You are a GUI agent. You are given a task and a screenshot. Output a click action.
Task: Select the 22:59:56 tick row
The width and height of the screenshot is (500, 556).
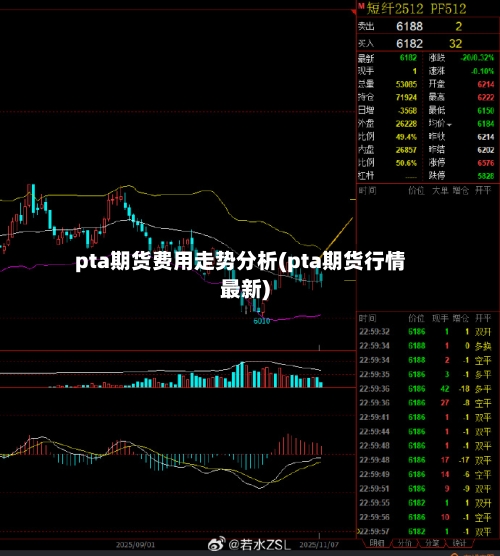(425, 517)
